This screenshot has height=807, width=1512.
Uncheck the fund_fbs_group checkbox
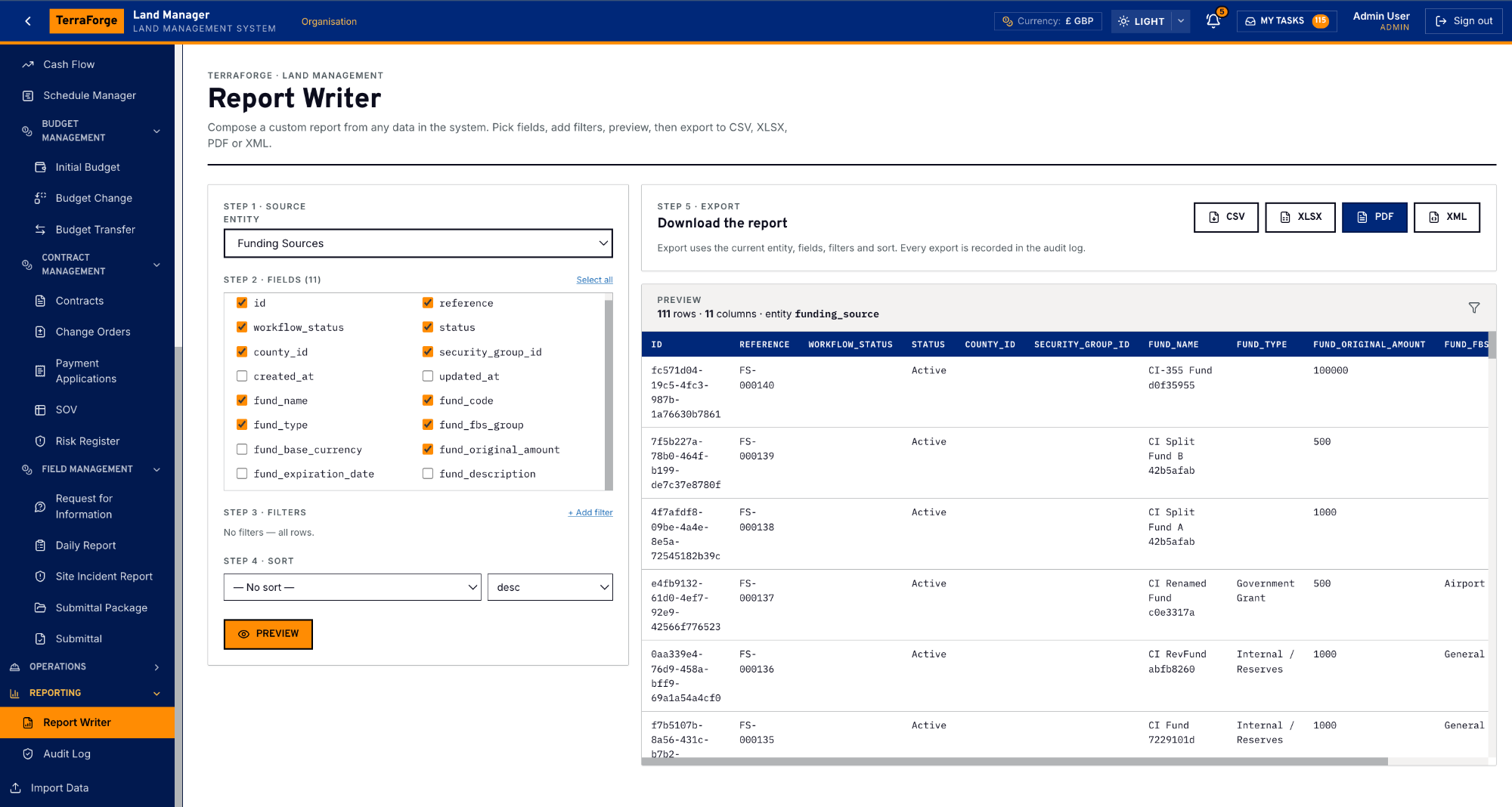coord(428,425)
